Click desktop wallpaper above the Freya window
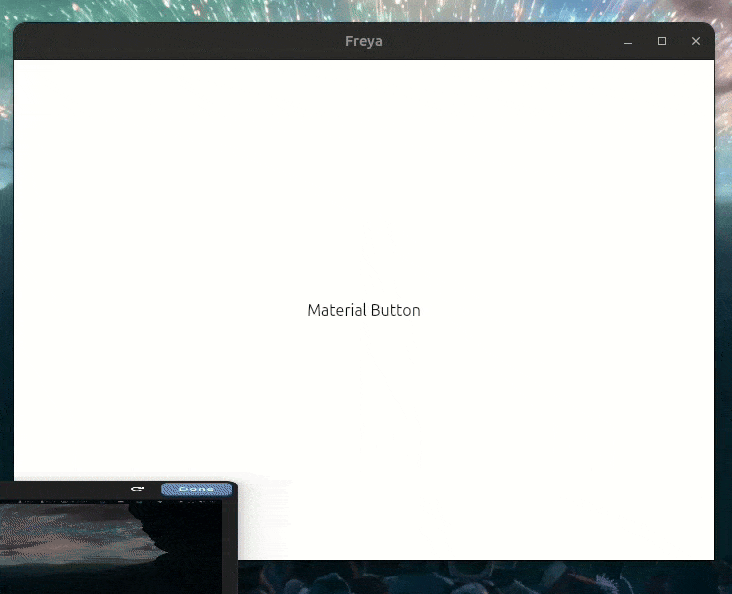 pyautogui.click(x=364, y=10)
